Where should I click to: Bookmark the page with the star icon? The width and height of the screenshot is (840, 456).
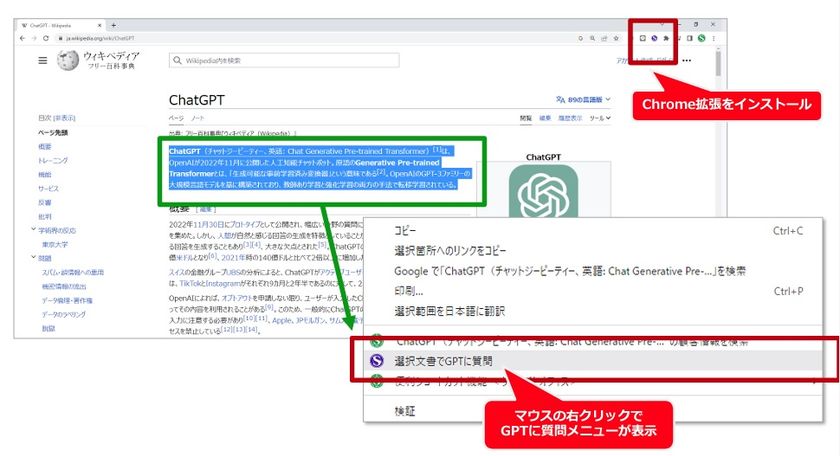[x=616, y=39]
